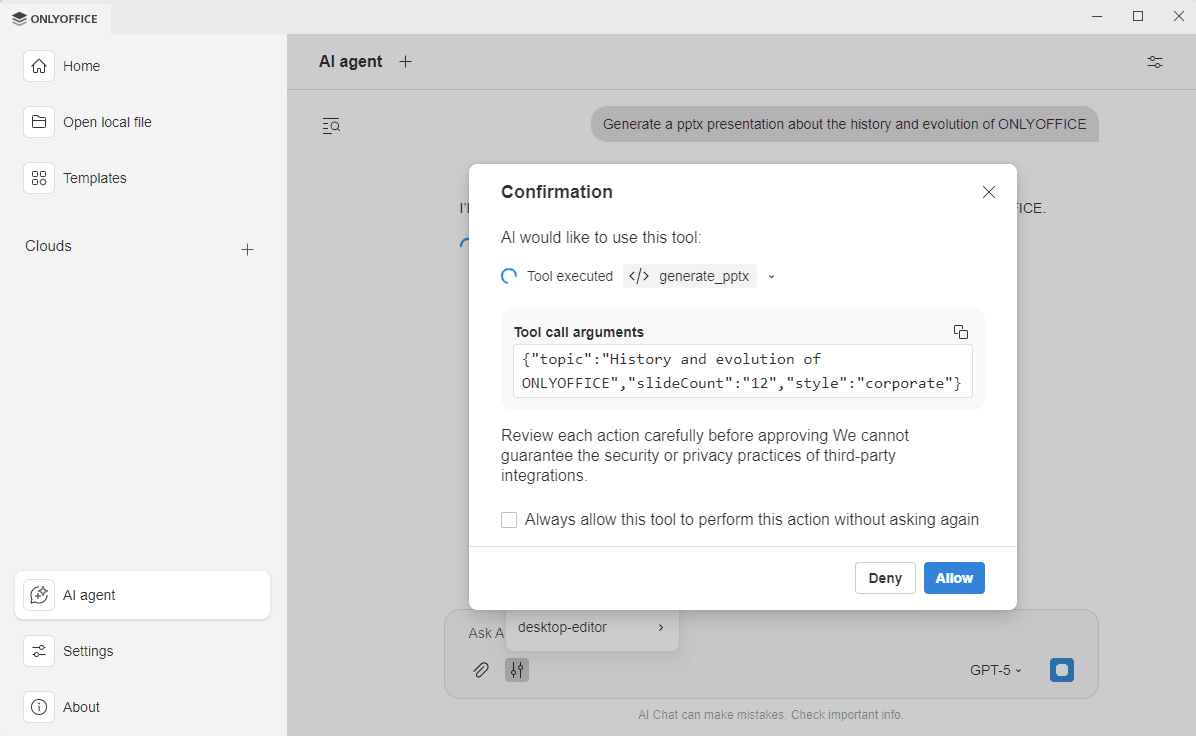1196x736 pixels.
Task: Allow the generate_pptx tool execution
Action: click(954, 577)
